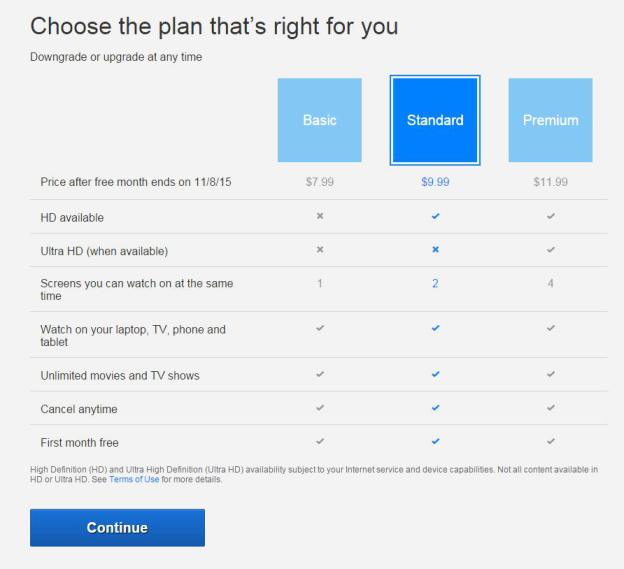Click Standard plan's HD available checkmark
This screenshot has width=624, height=569.
click(435, 216)
